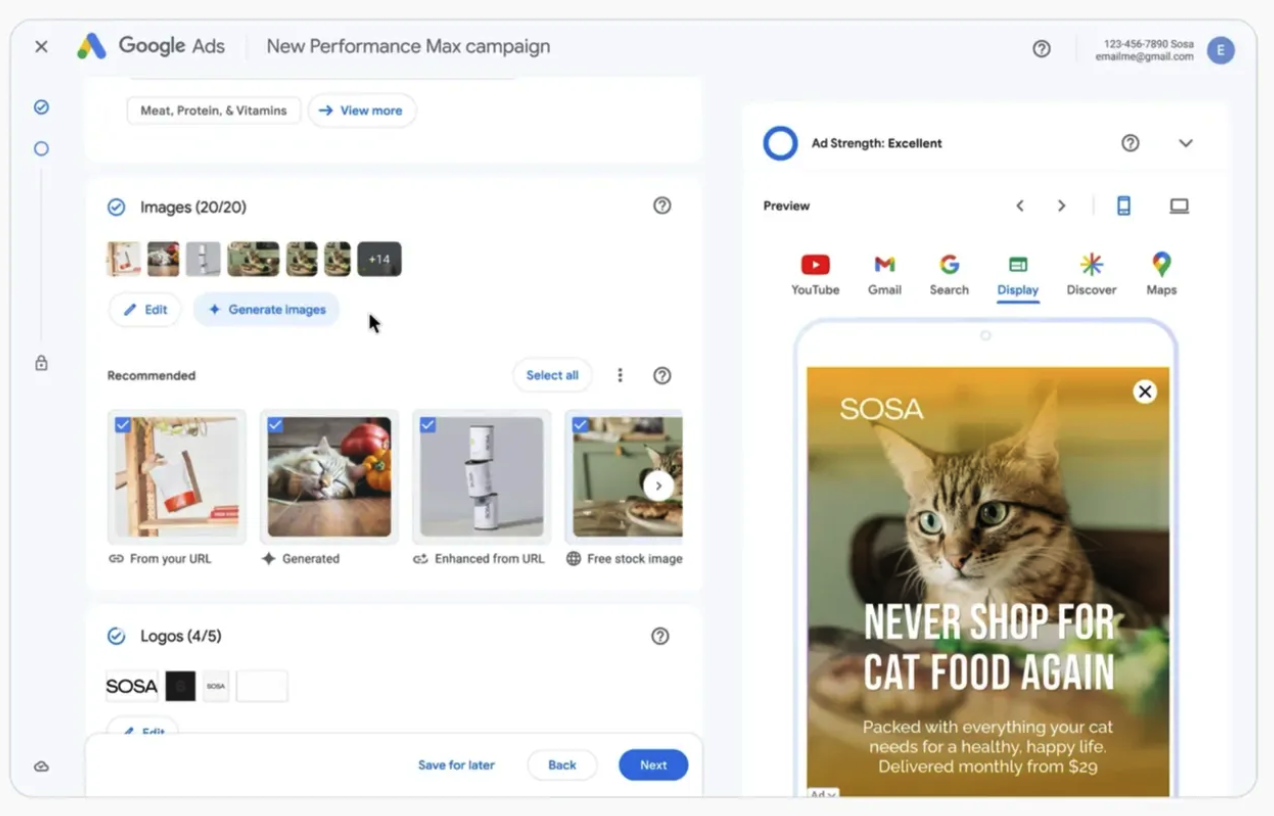Select the YouTube preview tab
The image size is (1274, 816).
[x=815, y=274]
